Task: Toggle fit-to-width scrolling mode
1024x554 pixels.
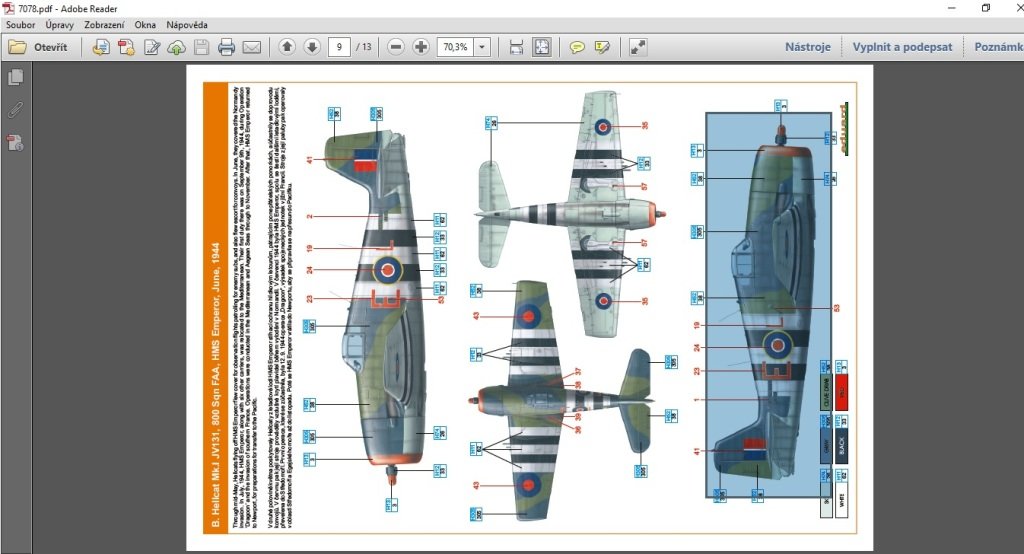Action: [x=516, y=47]
